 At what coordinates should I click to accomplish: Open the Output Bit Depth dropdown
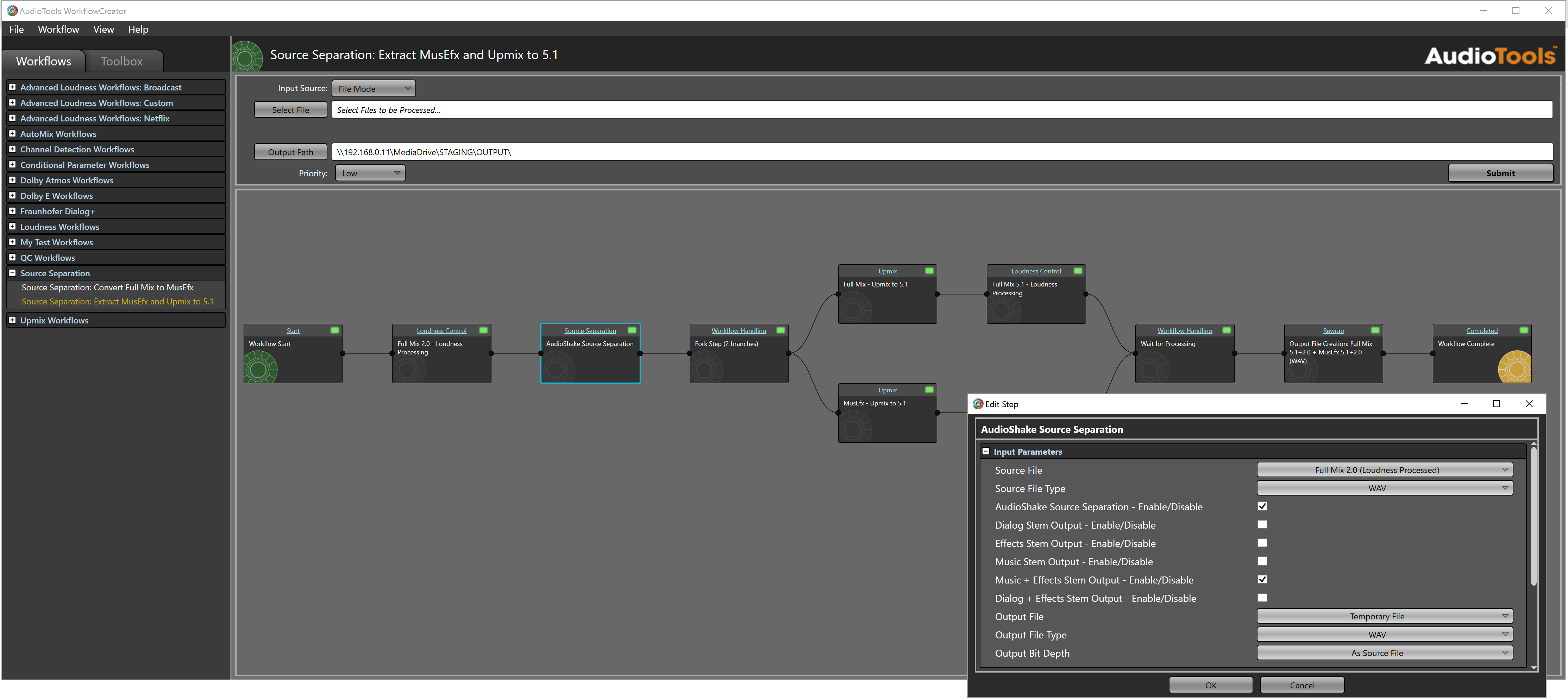tap(1384, 653)
